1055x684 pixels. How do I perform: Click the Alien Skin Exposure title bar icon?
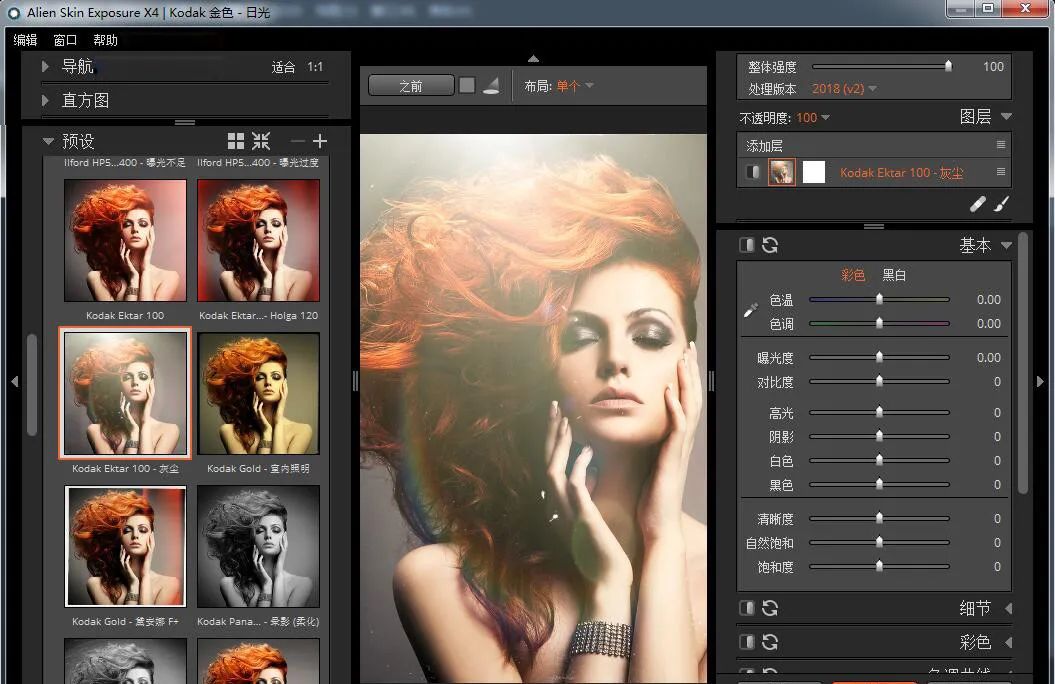coord(13,13)
